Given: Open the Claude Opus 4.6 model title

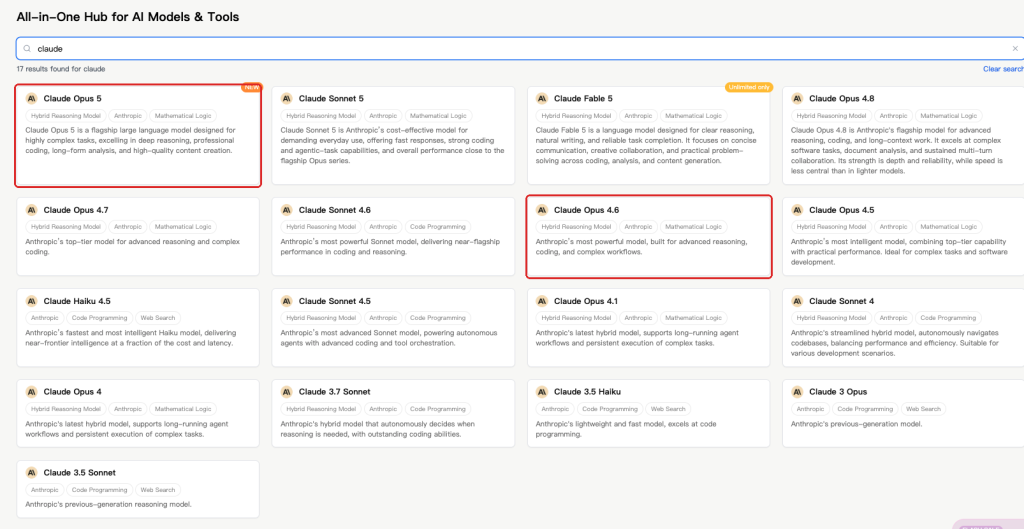Looking at the screenshot, I should 586,210.
